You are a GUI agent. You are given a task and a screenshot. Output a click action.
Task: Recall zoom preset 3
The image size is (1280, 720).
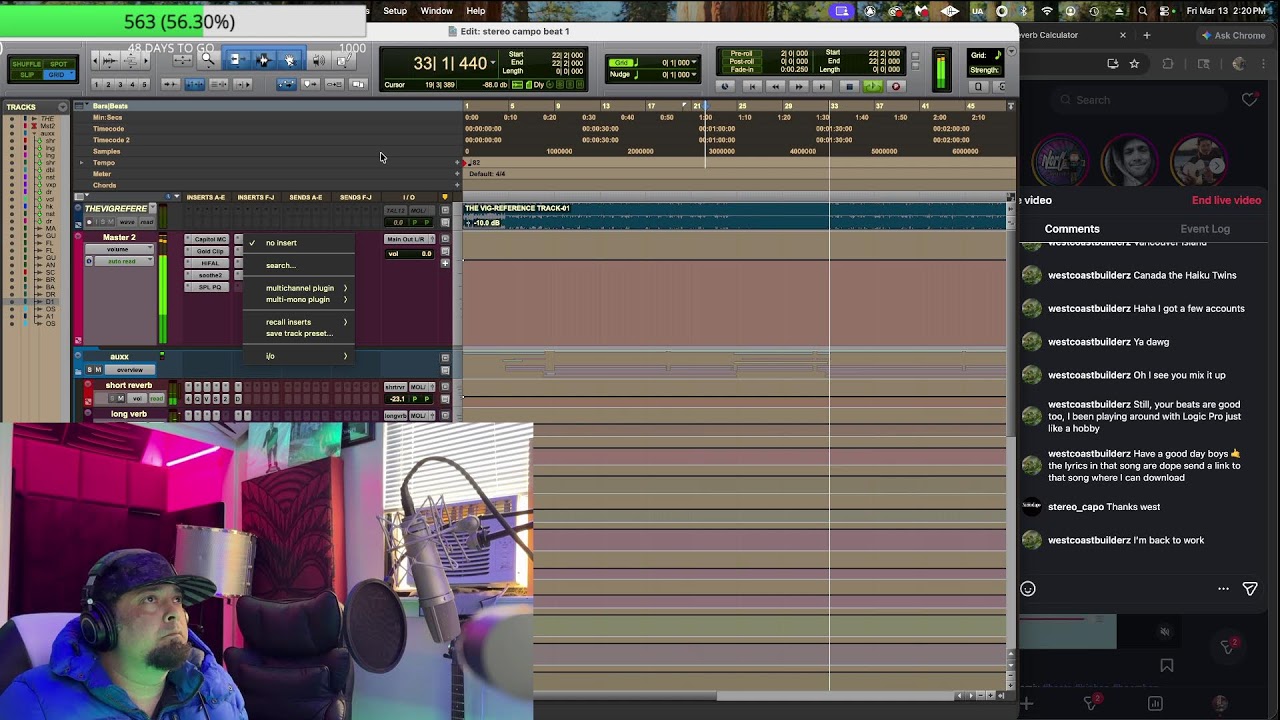120,84
